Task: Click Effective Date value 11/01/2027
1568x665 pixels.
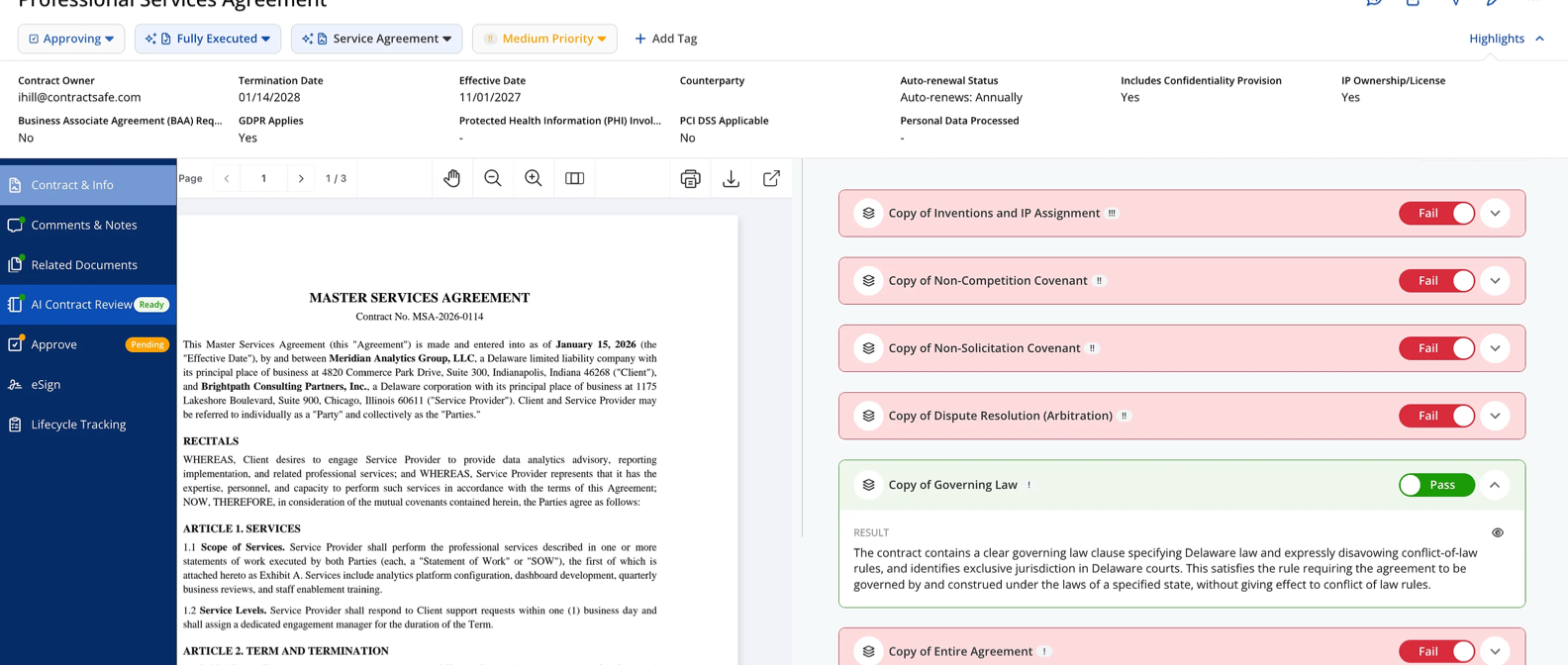Action: [490, 97]
